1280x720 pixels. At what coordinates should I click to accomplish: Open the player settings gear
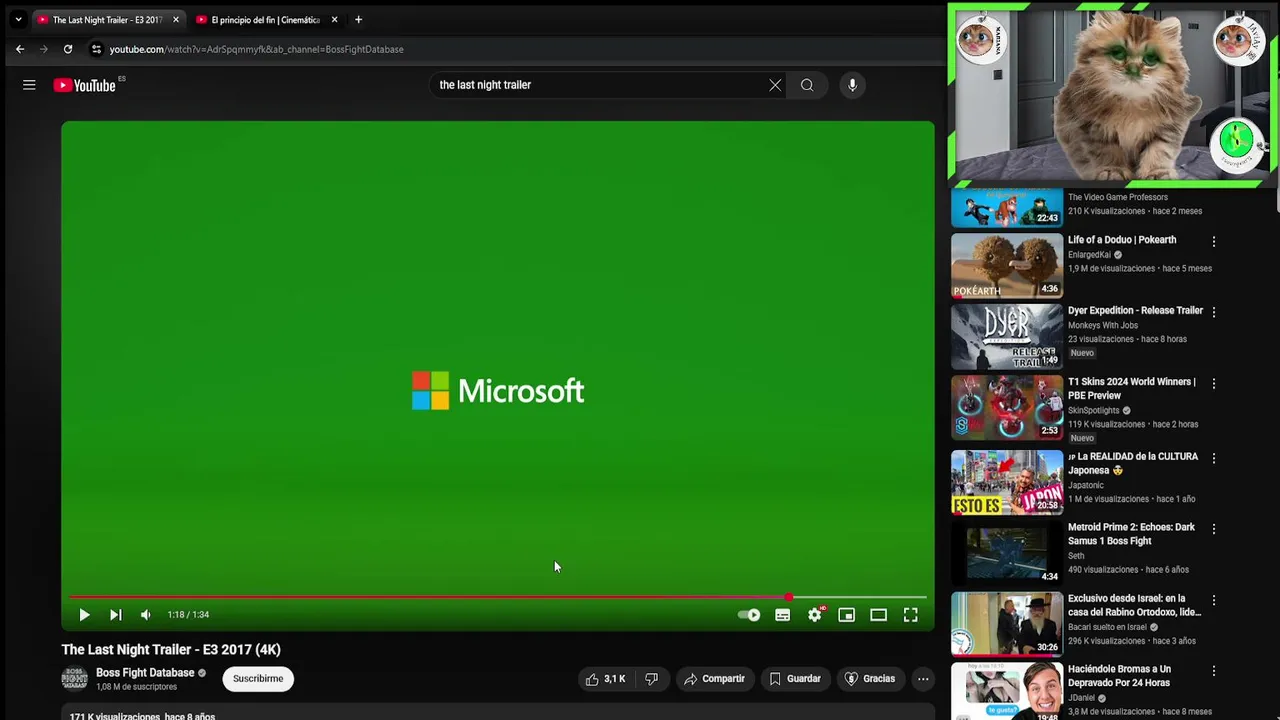pyautogui.click(x=815, y=615)
